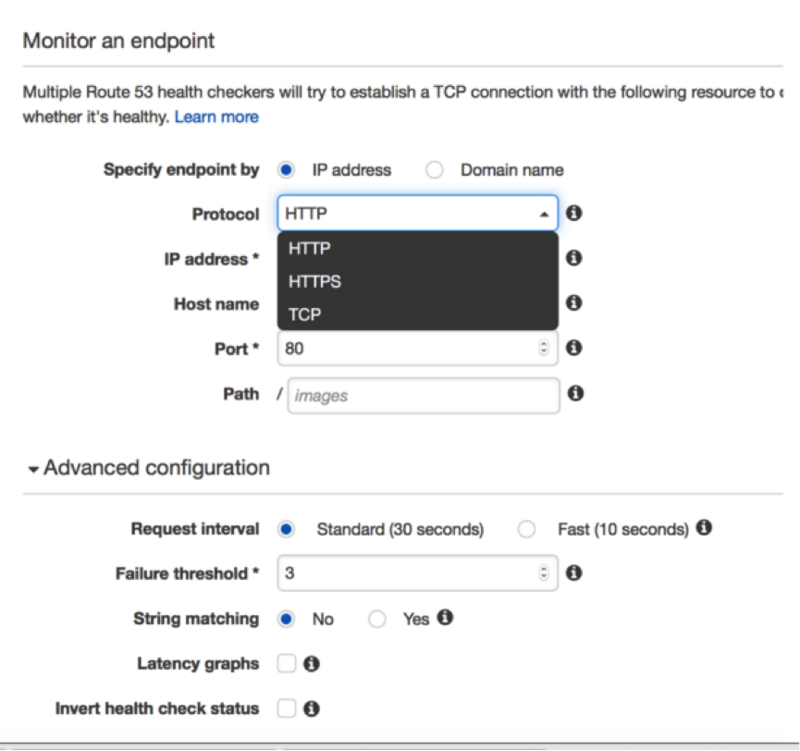
Task: Click the info icon beside Protocol dropdown
Action: click(x=574, y=213)
